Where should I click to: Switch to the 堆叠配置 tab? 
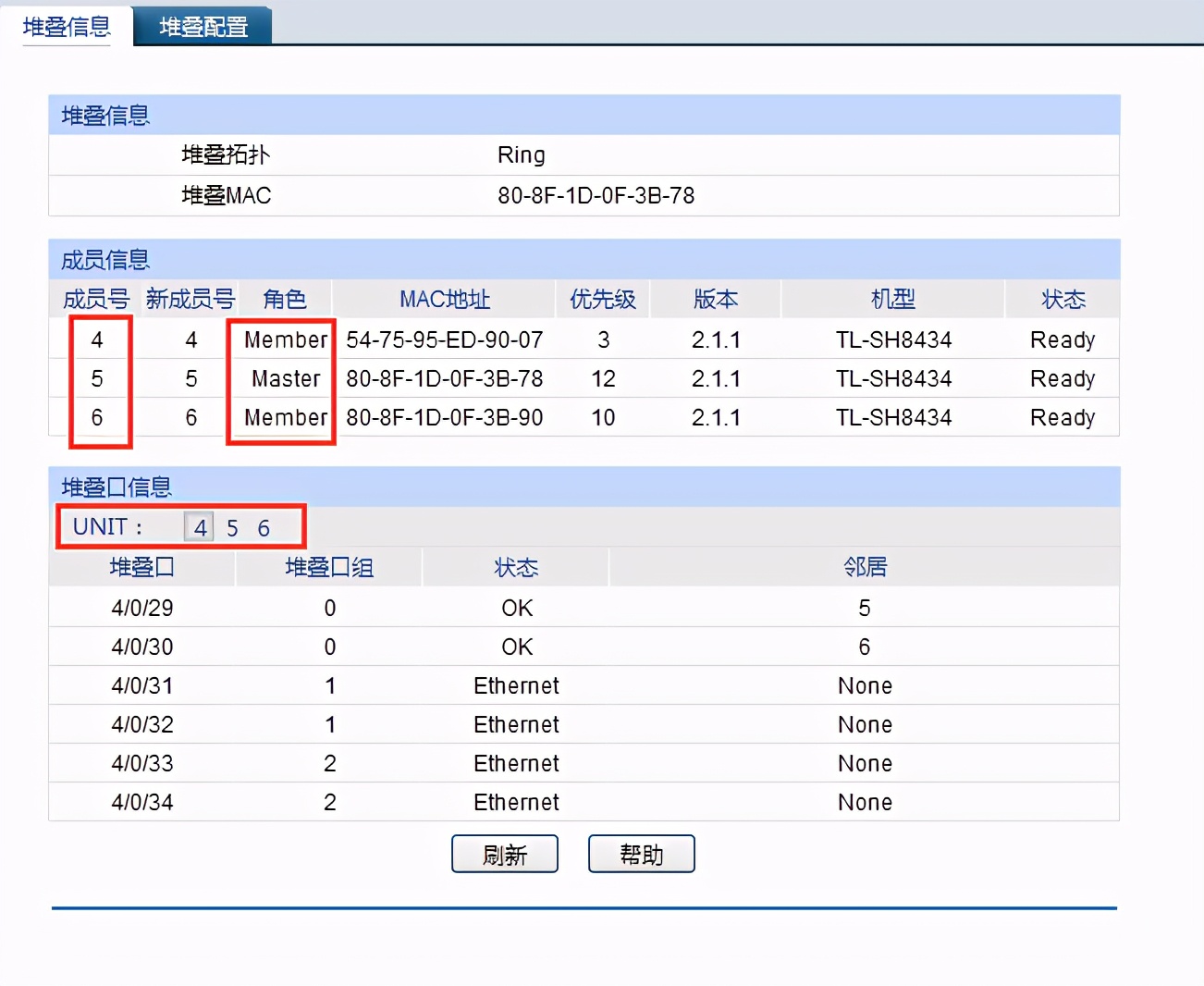point(202,26)
